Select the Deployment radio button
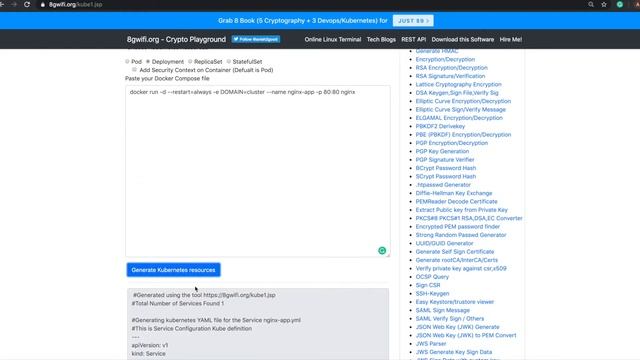This screenshot has width=640, height=360. (x=148, y=62)
